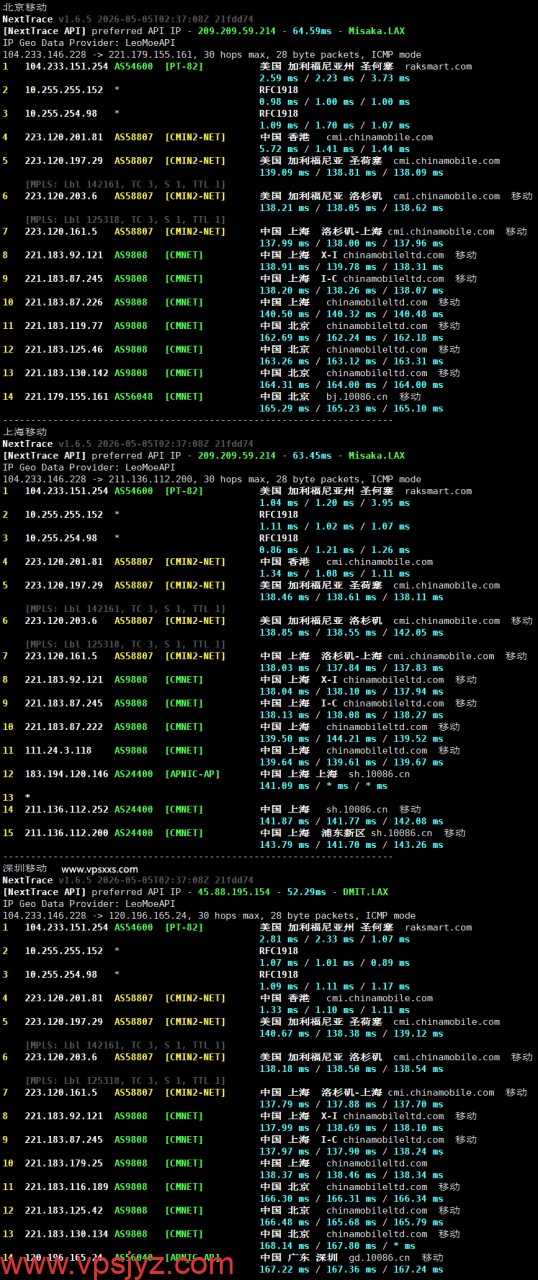
Task: Select hop IP 221.183.87.222
Action: pos(63,727)
